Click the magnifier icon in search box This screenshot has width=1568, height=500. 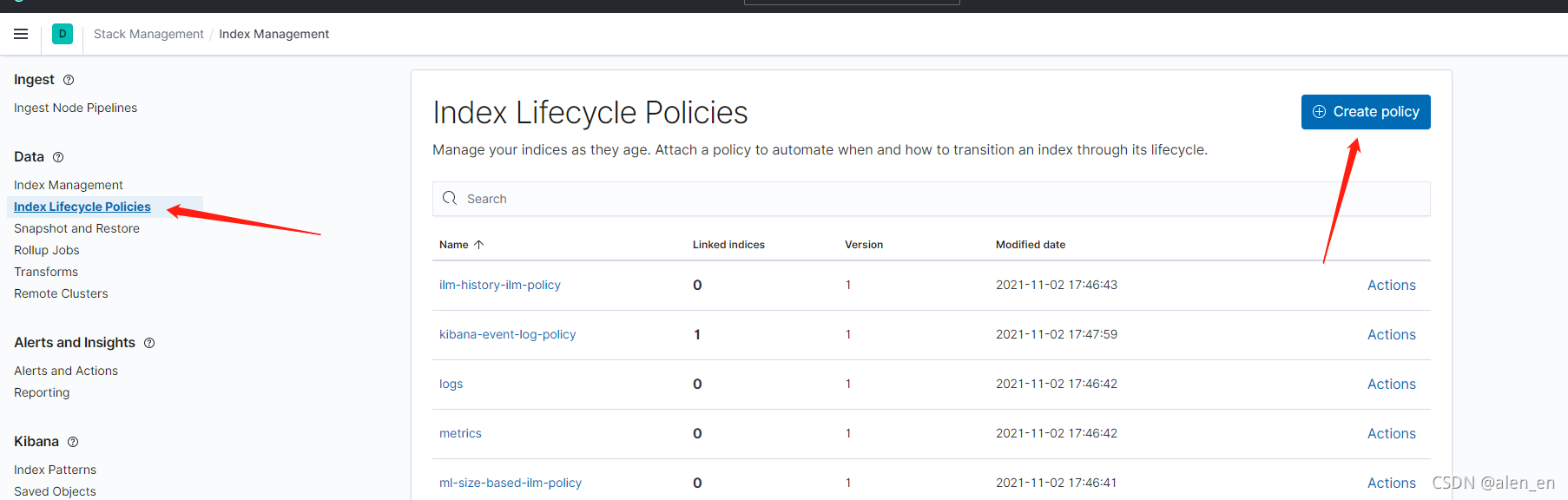coord(450,198)
